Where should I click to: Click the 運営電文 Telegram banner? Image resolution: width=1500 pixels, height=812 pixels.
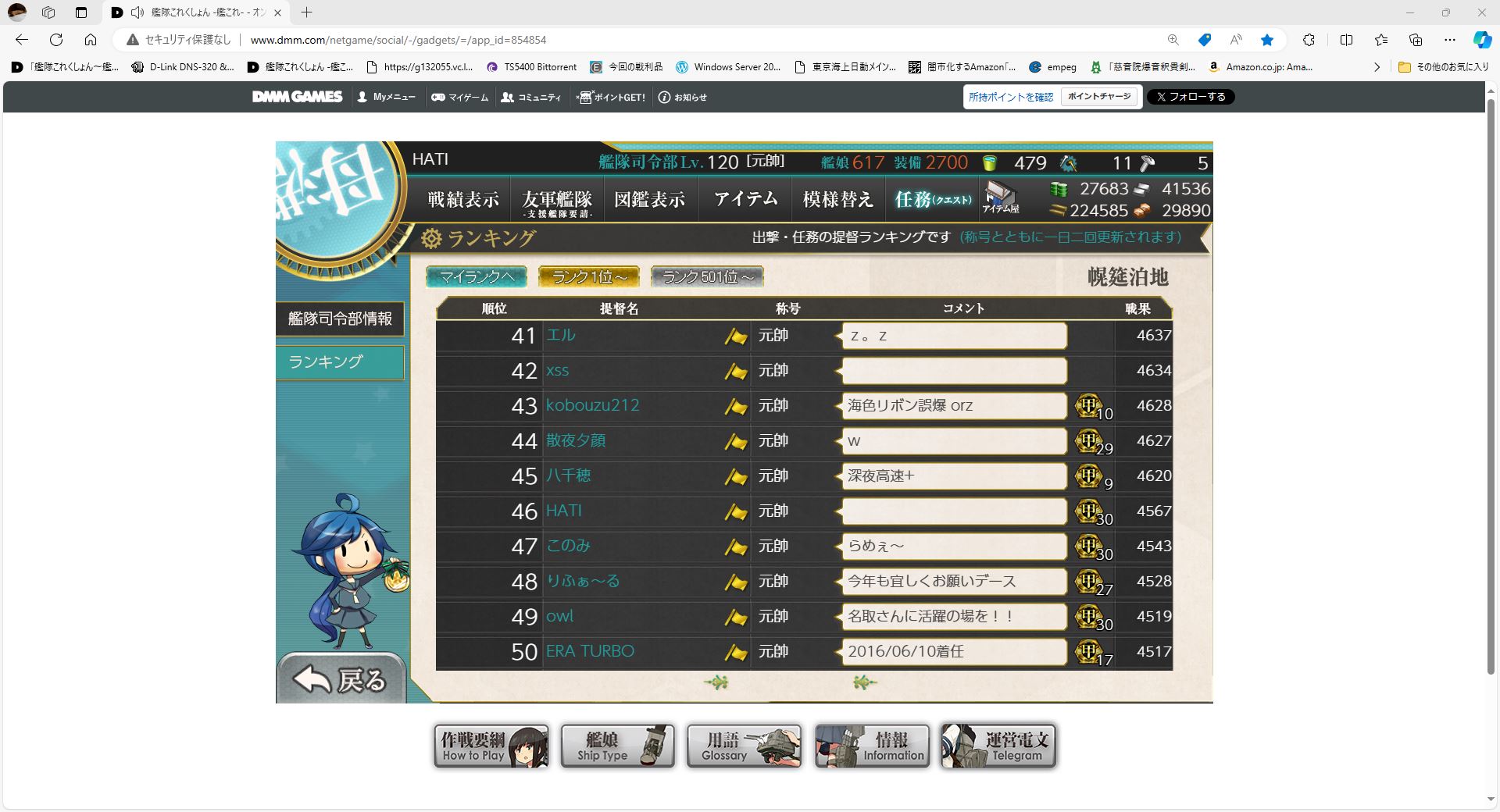(998, 746)
